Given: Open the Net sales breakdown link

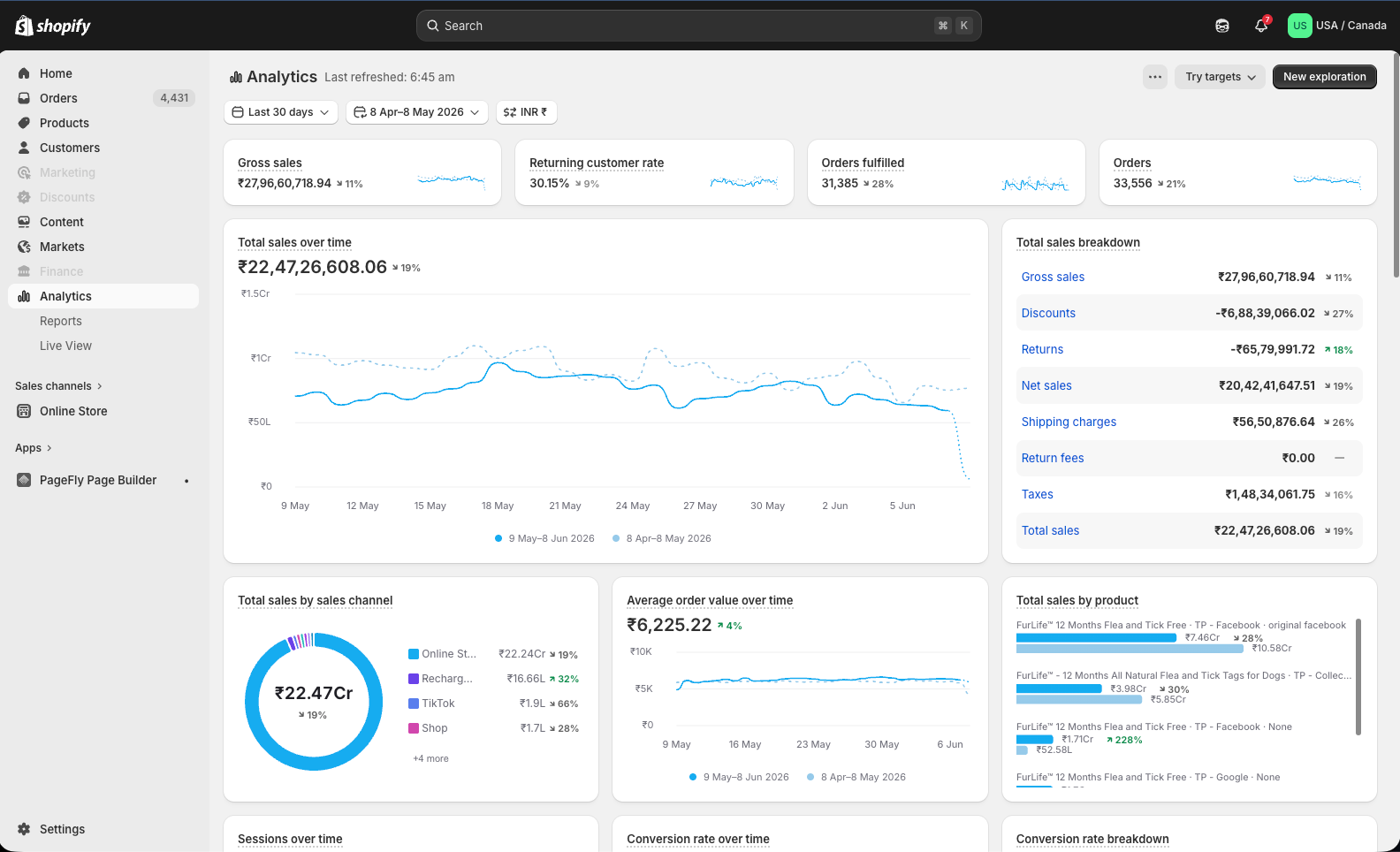Looking at the screenshot, I should (1046, 385).
